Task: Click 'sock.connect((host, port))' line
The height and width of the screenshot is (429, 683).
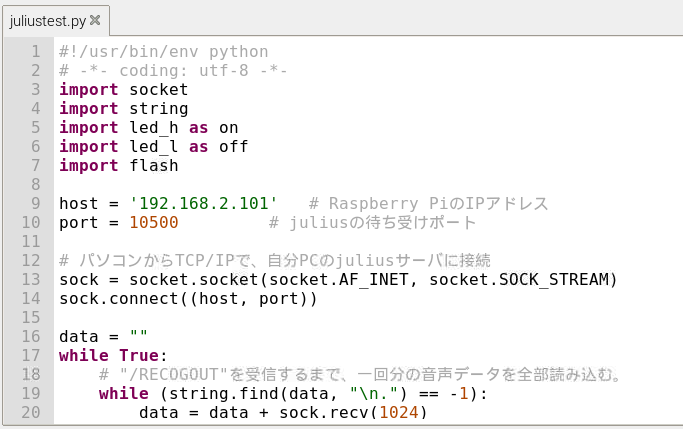Action: [188, 299]
